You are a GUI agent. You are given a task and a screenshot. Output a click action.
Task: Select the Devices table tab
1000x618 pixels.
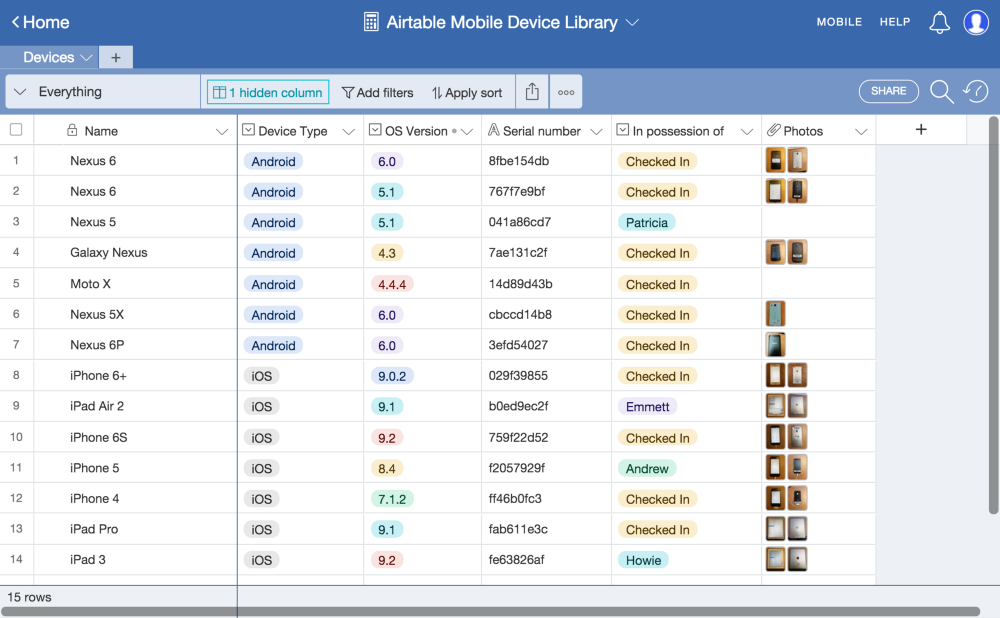click(49, 57)
